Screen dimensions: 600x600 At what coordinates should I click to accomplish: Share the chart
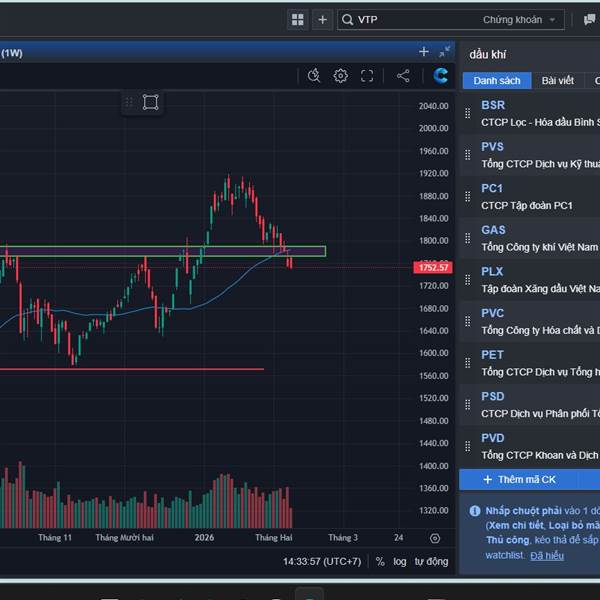pyautogui.click(x=403, y=75)
